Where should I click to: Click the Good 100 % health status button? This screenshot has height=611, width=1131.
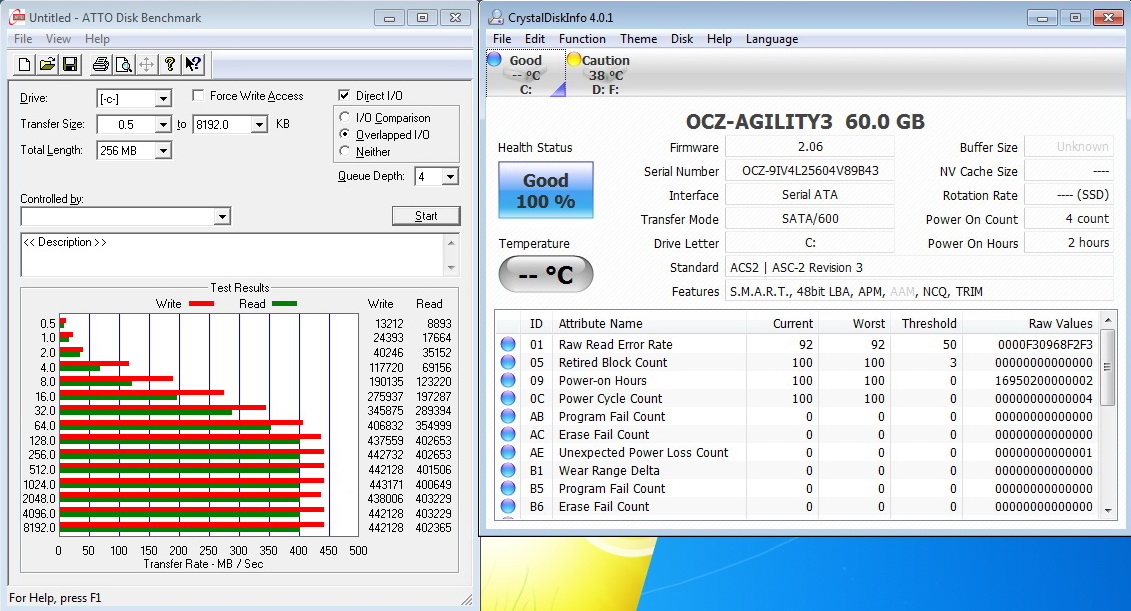coord(545,190)
